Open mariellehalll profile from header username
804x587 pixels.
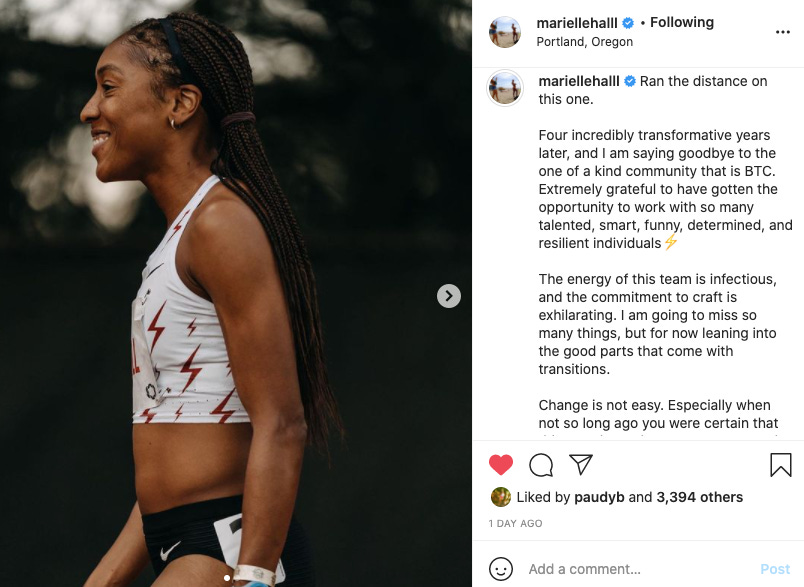(577, 23)
